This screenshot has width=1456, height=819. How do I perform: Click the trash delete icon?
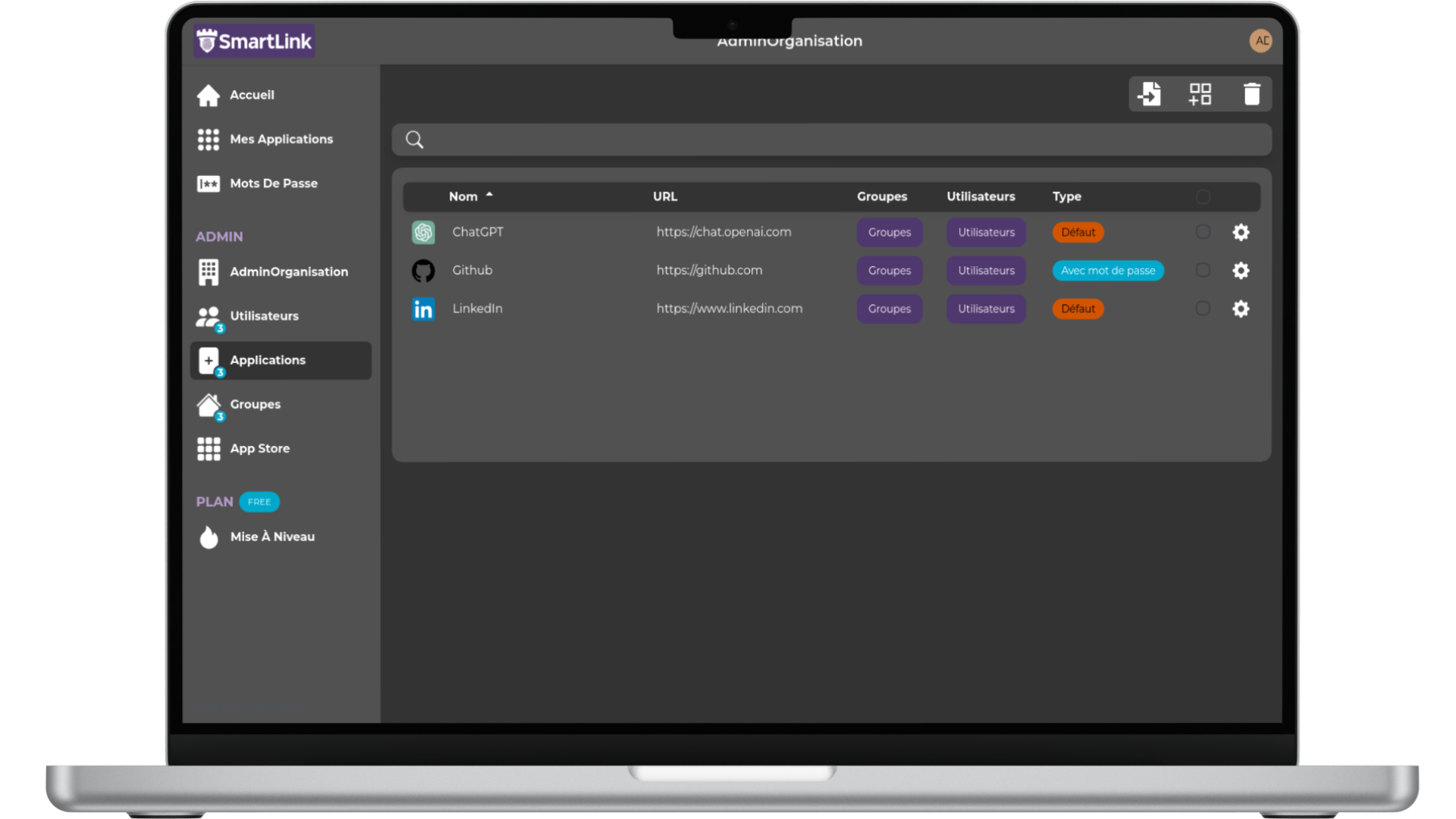pos(1251,94)
